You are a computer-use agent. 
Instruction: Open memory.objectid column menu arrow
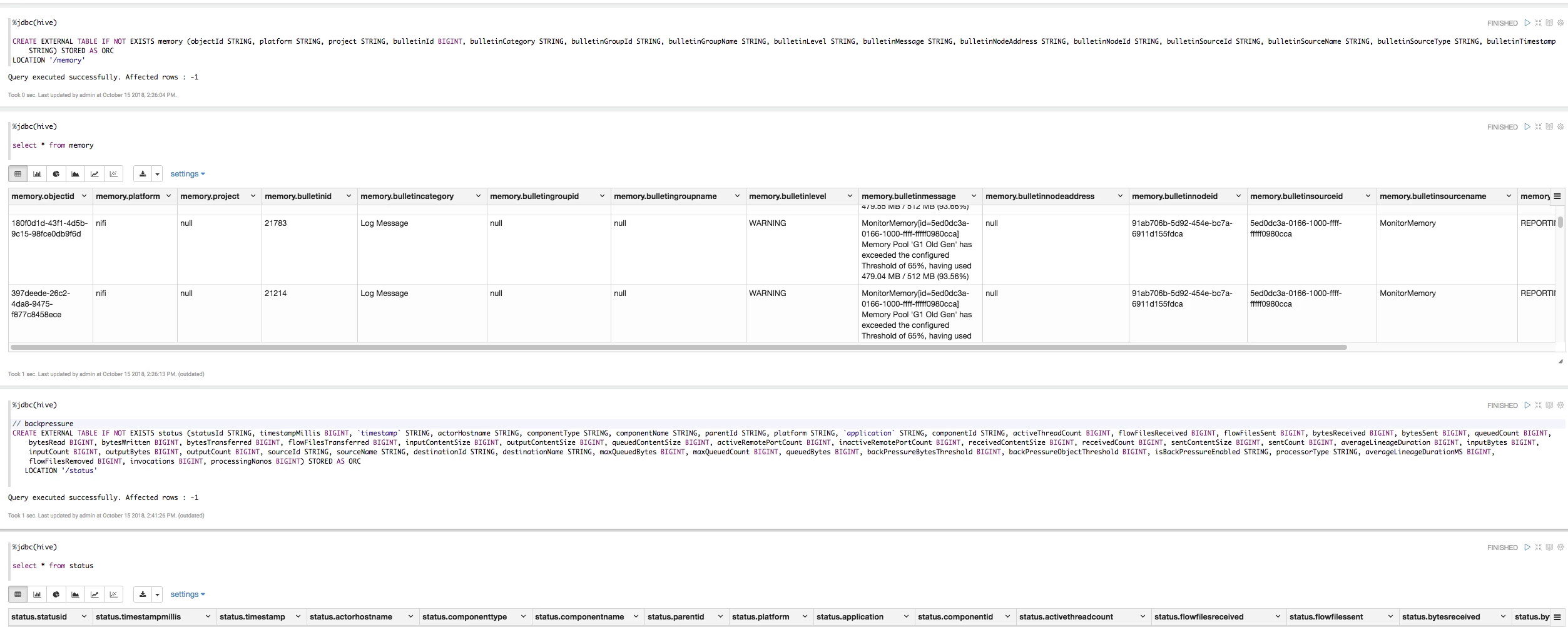pos(84,196)
